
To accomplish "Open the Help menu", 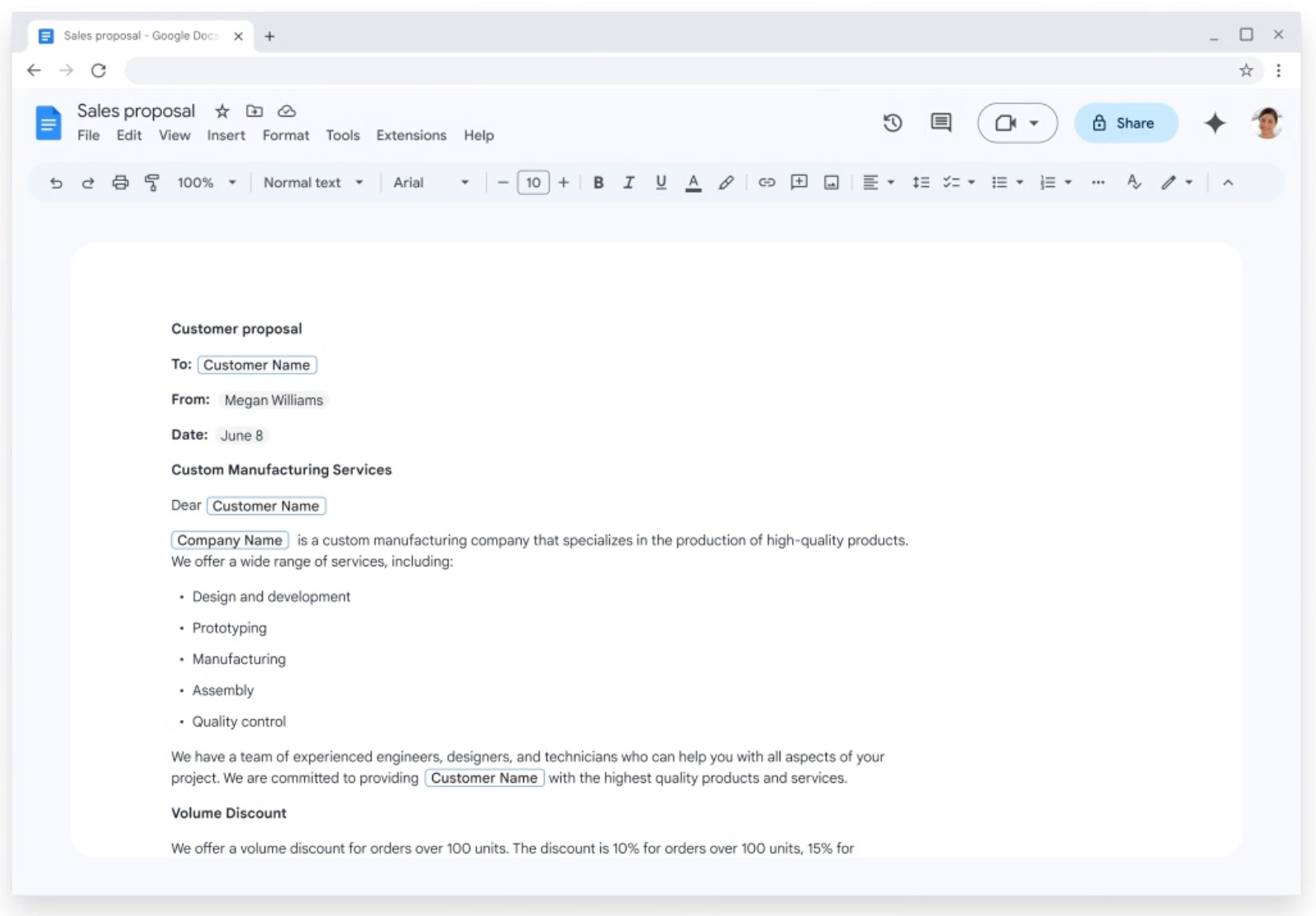I will (x=479, y=136).
